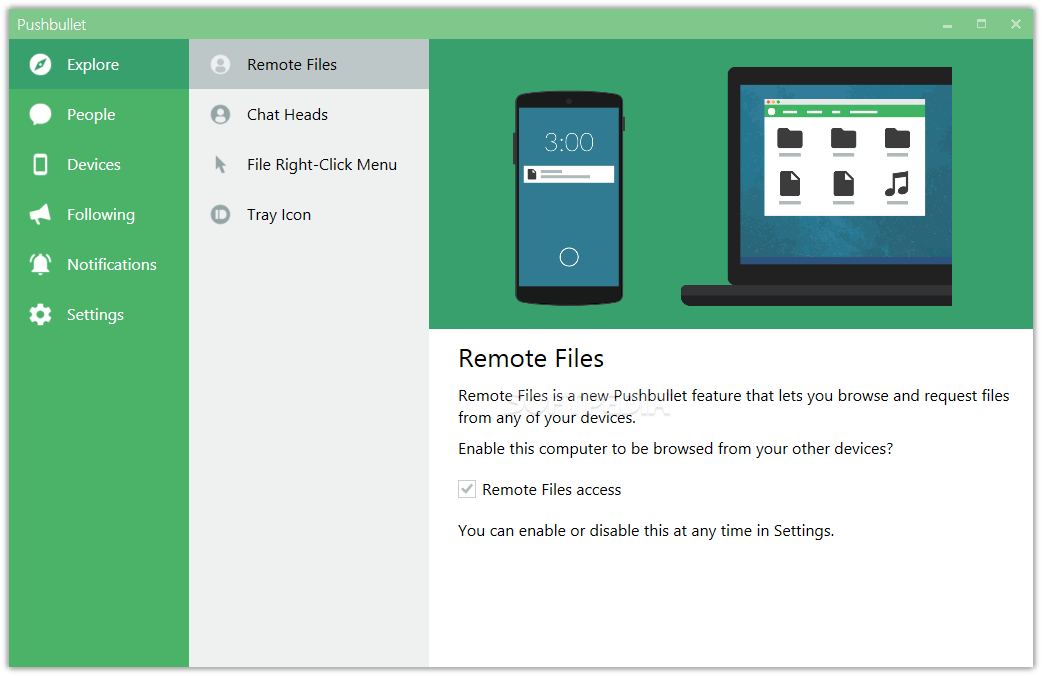Click the Tray Icon pushbullet icon
Screen dimensions: 1042x676
click(221, 214)
